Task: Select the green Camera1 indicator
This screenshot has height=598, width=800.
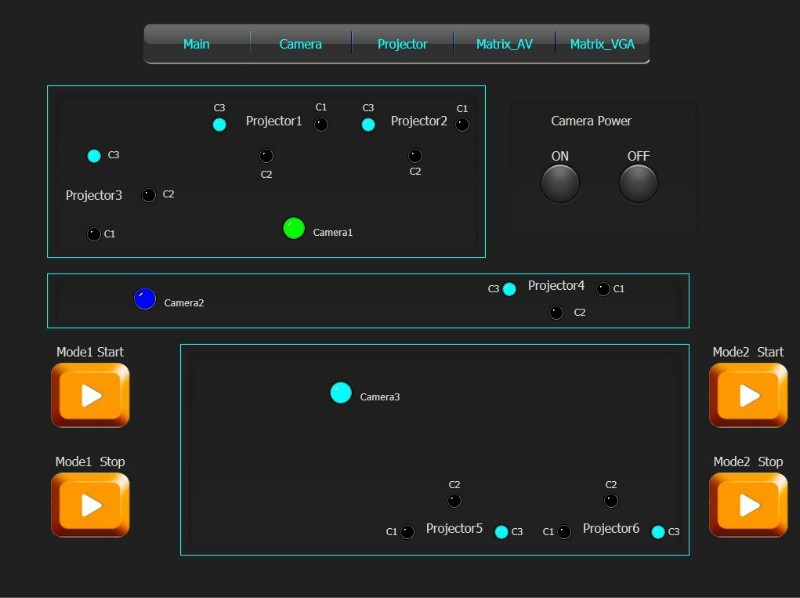Action: (294, 228)
